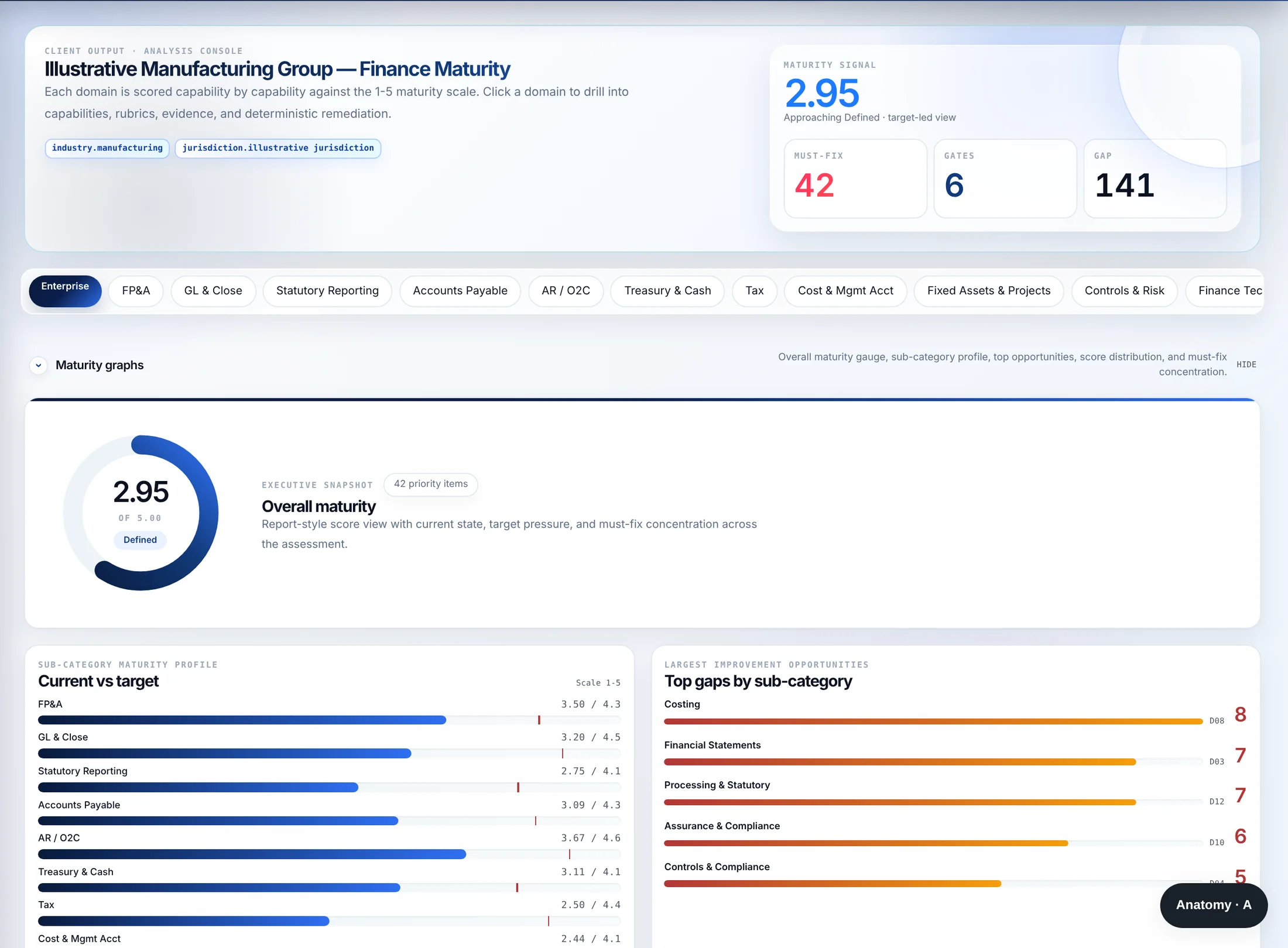The image size is (1288, 948).
Task: Click the industry.manufacturing tag
Action: coord(107,148)
